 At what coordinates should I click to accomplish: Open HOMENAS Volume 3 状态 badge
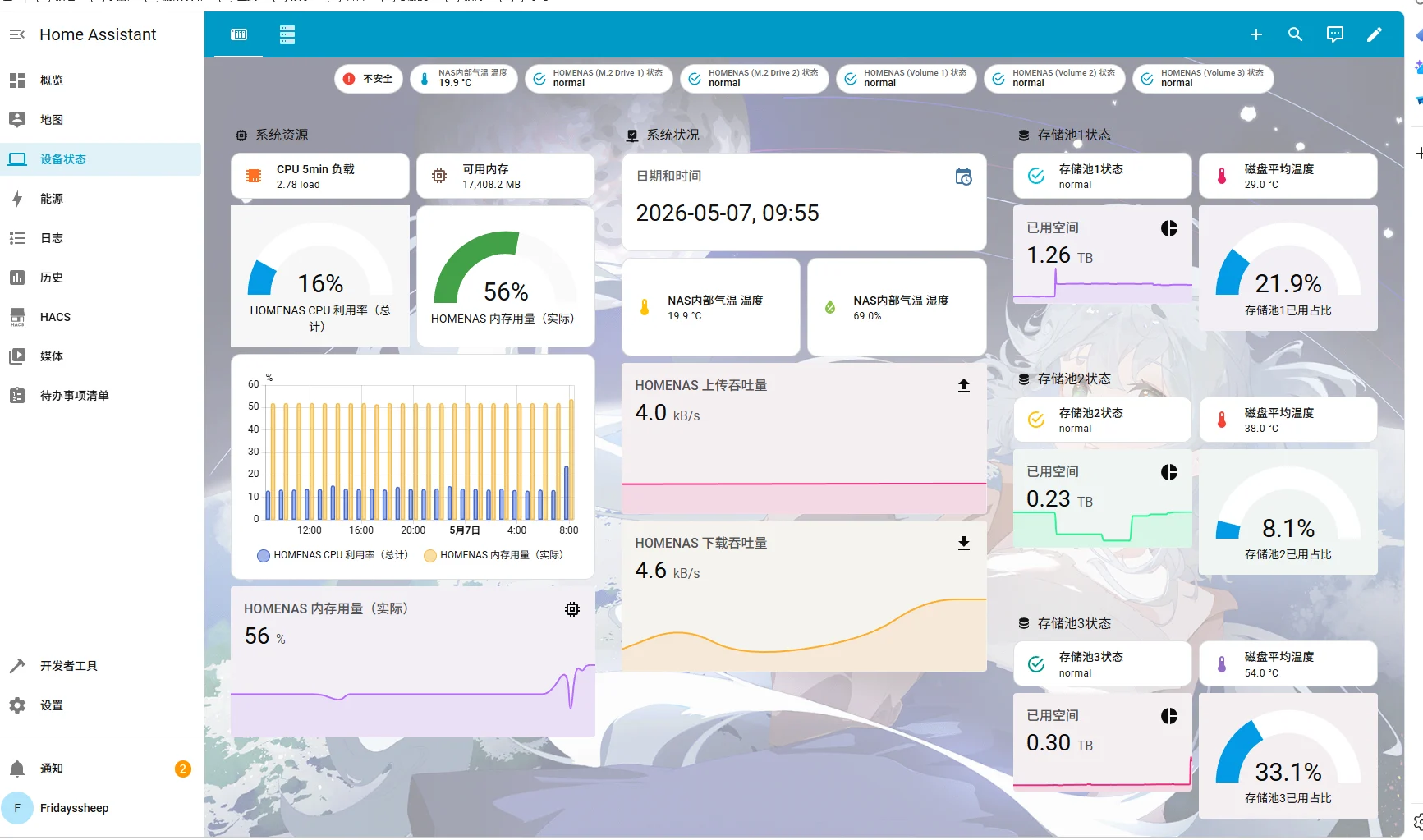point(1204,79)
